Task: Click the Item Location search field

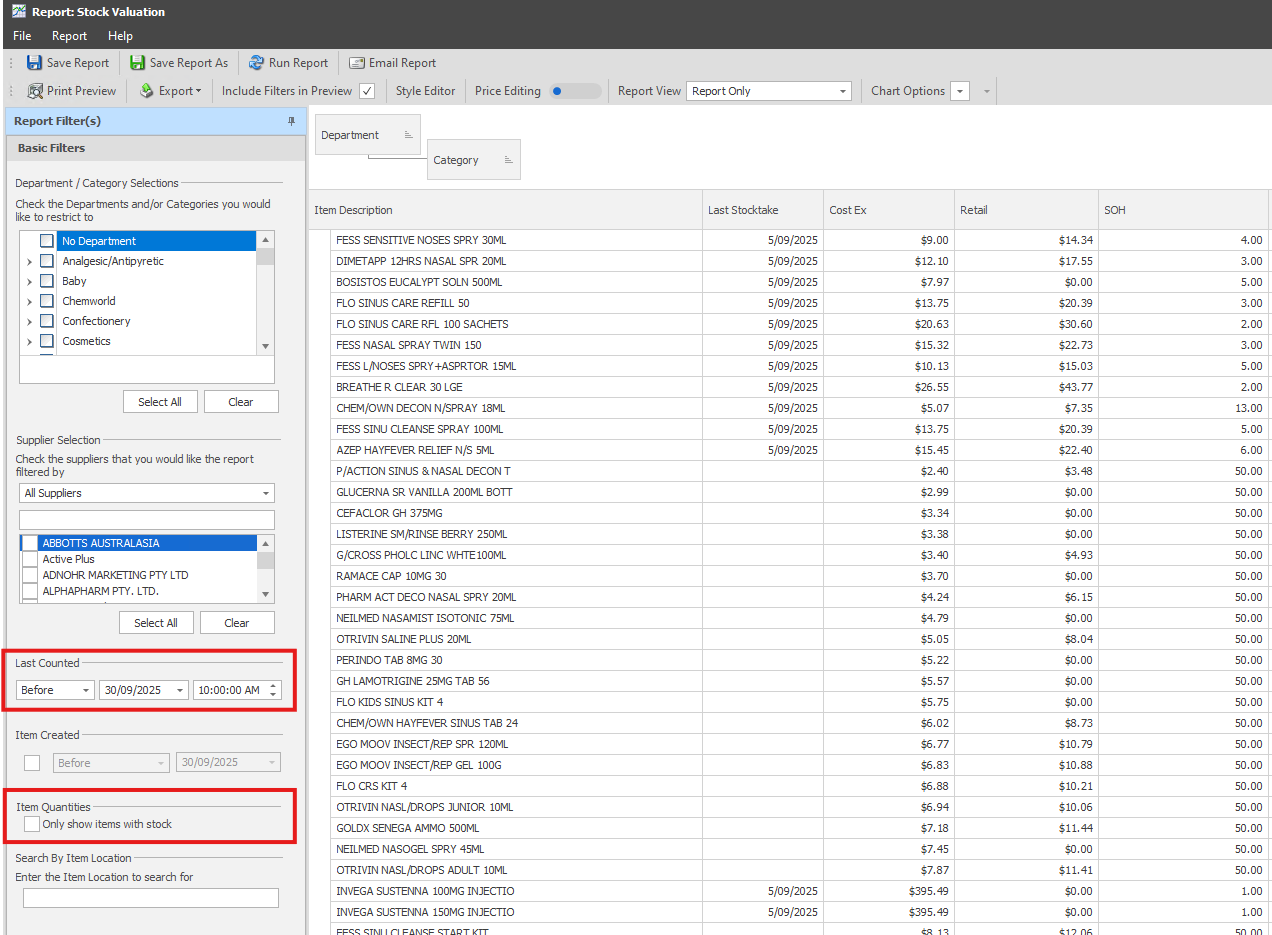Action: coord(151,898)
